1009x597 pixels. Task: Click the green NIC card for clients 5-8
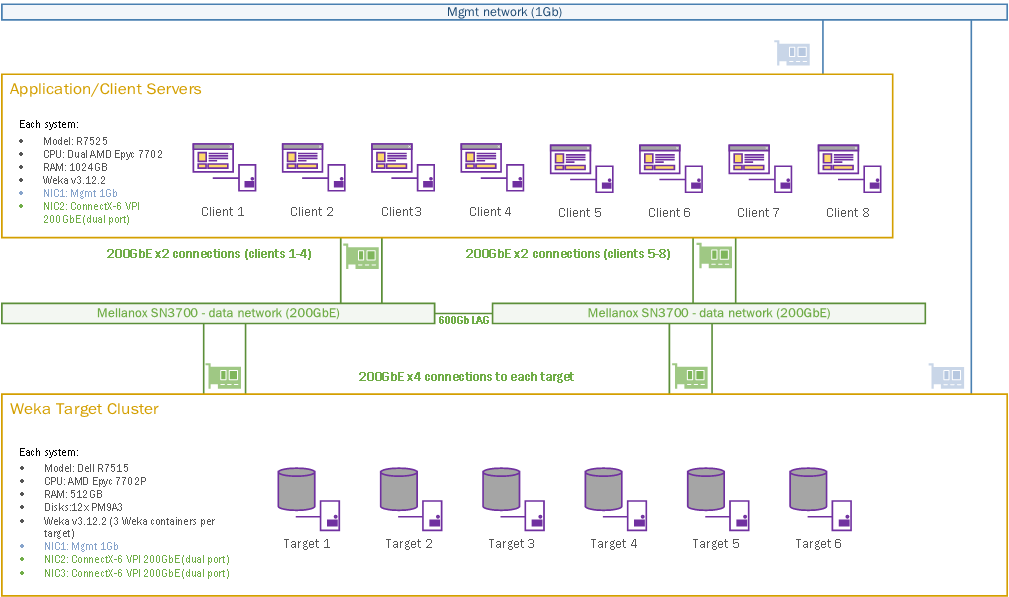(x=715, y=256)
